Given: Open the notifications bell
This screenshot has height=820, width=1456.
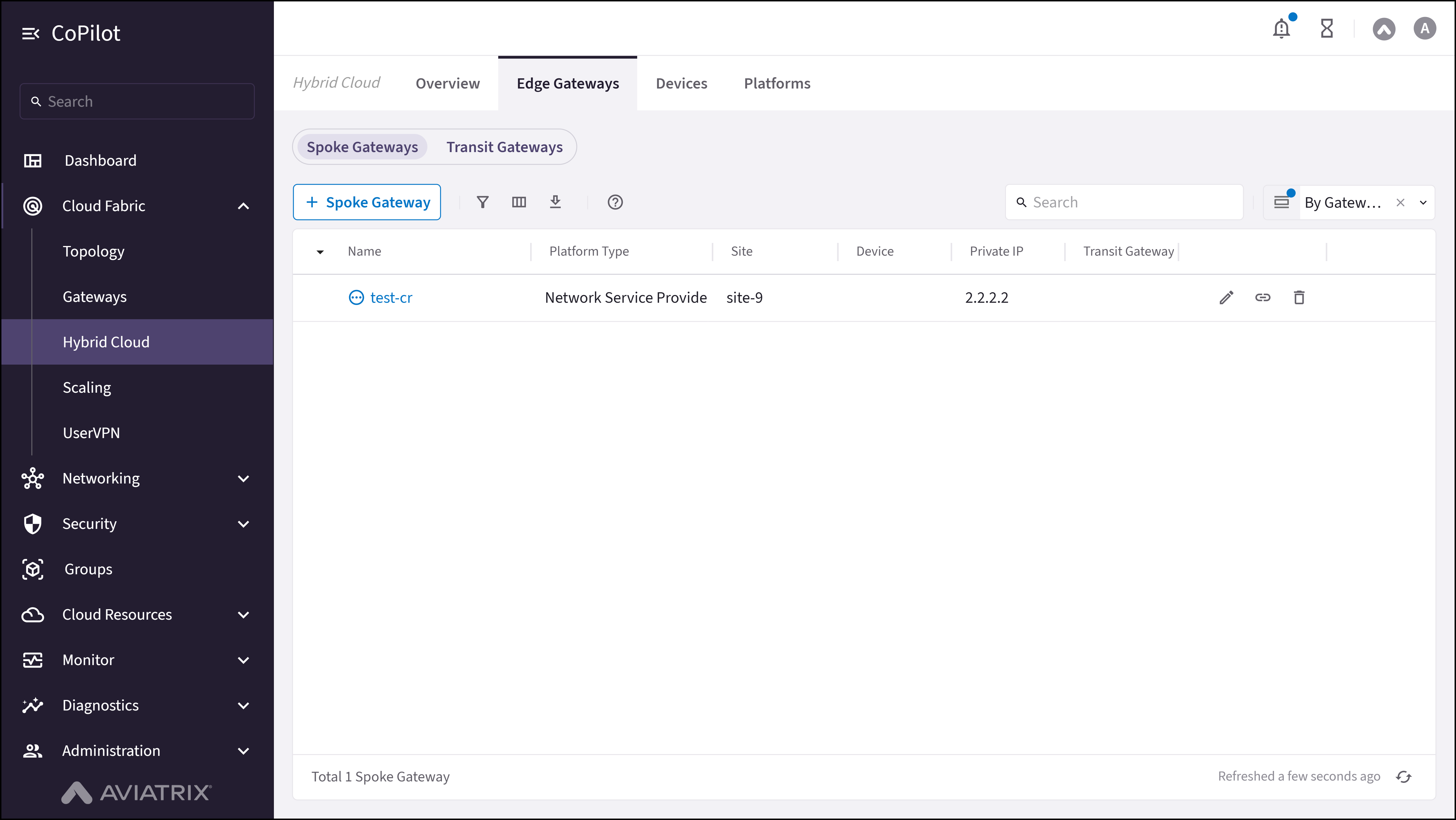Looking at the screenshot, I should click(x=1281, y=28).
